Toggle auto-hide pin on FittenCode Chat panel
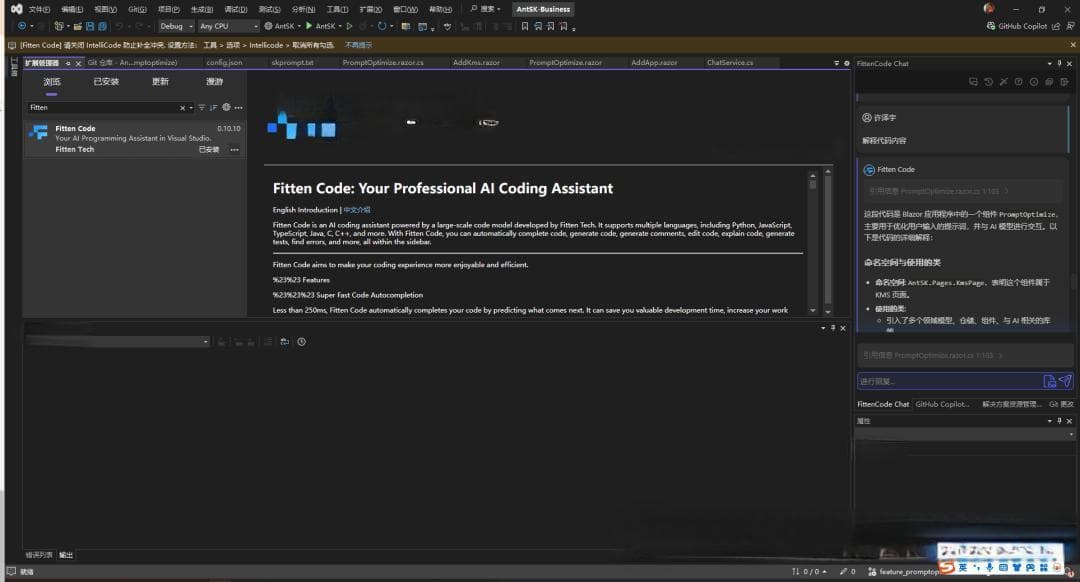Viewport: 1080px width, 582px height. pyautogui.click(x=1059, y=63)
